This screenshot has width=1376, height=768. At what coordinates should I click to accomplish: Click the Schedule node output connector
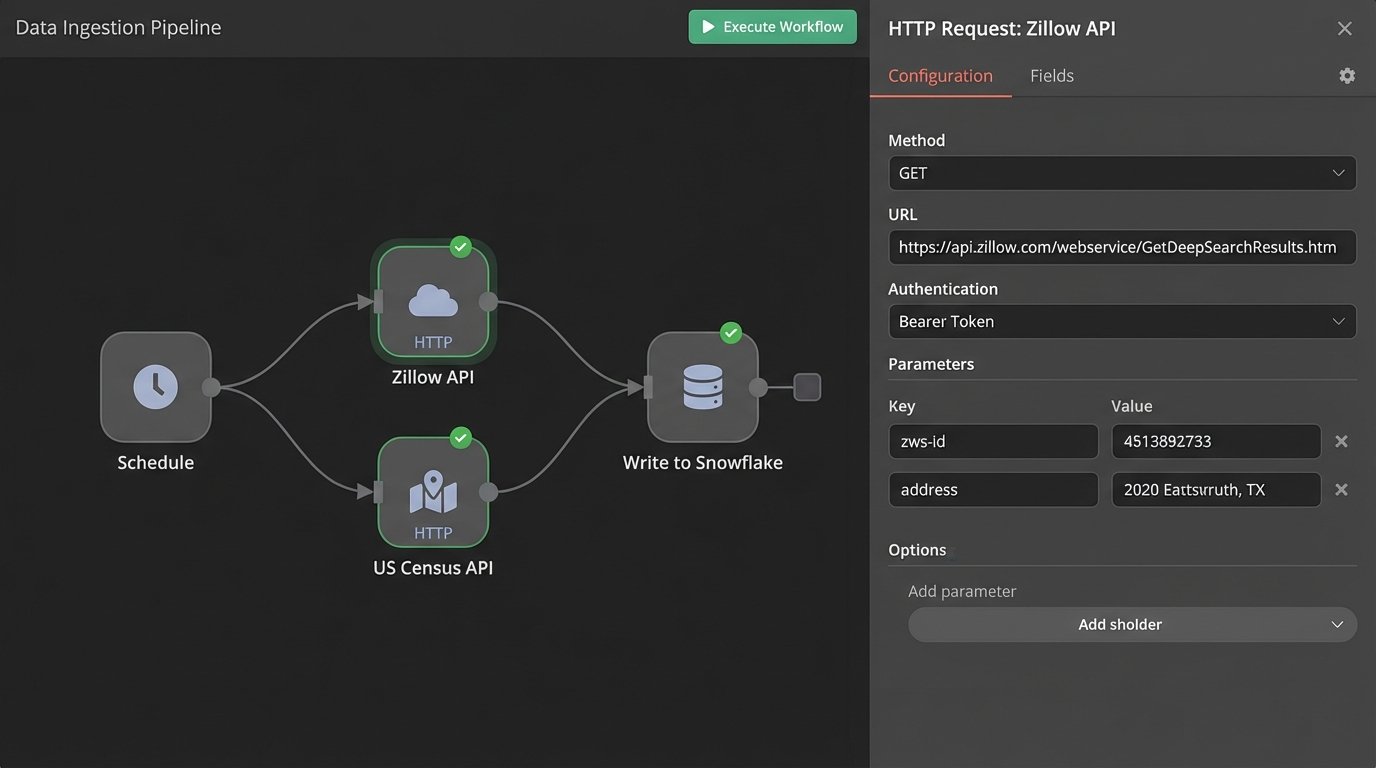point(211,387)
